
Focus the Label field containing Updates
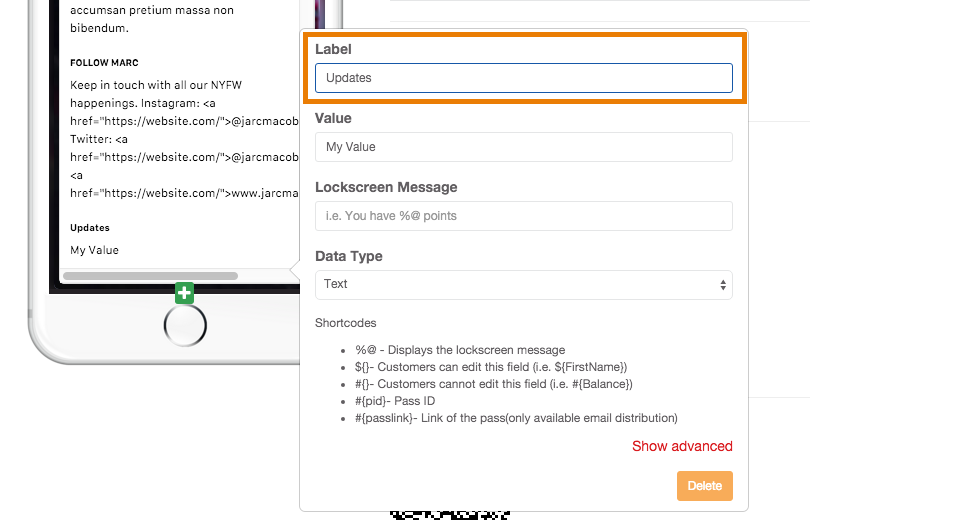tap(523, 78)
